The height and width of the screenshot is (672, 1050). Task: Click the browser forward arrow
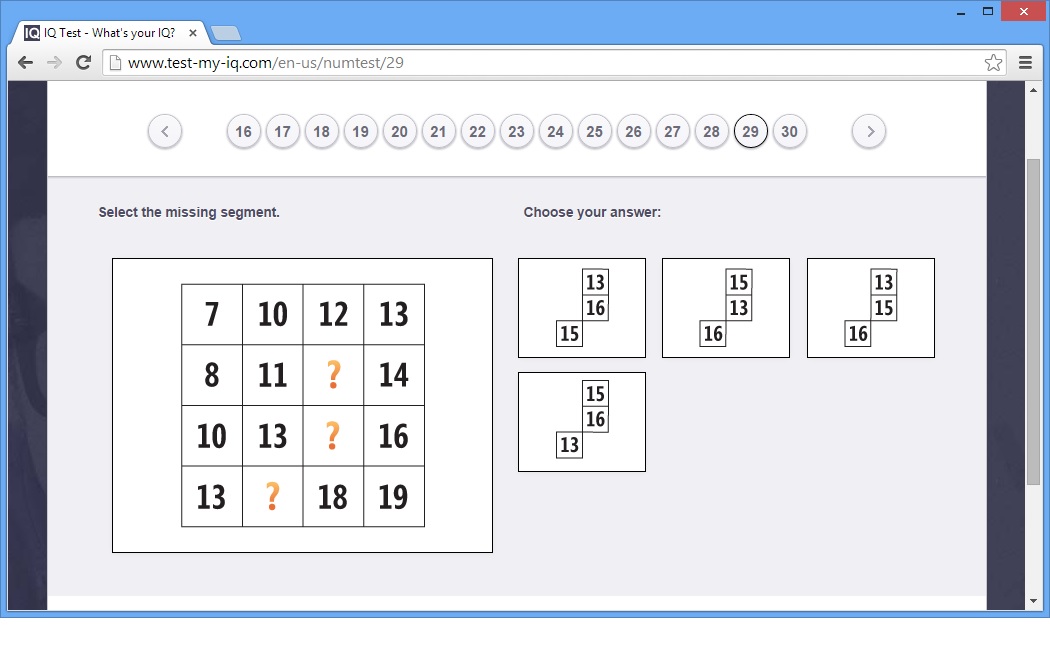tap(54, 63)
